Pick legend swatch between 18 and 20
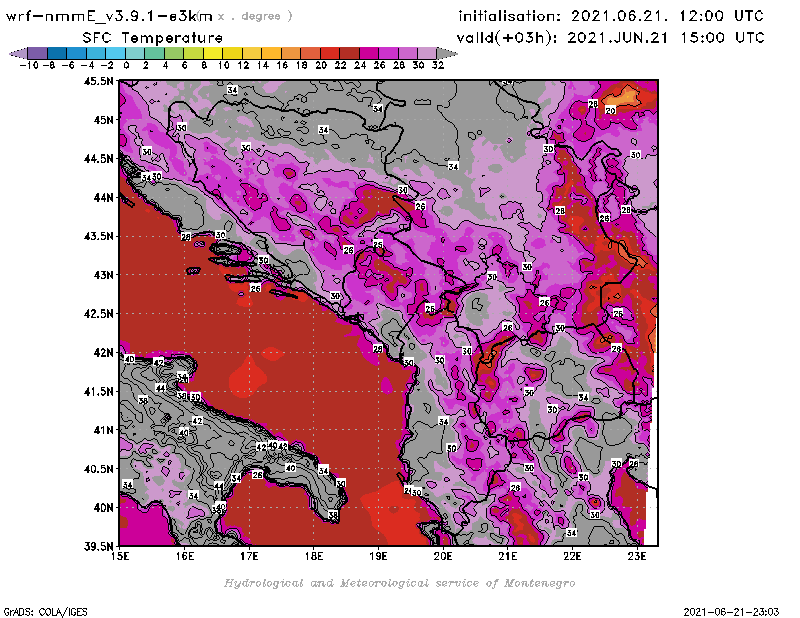800x618 pixels. coord(311,54)
